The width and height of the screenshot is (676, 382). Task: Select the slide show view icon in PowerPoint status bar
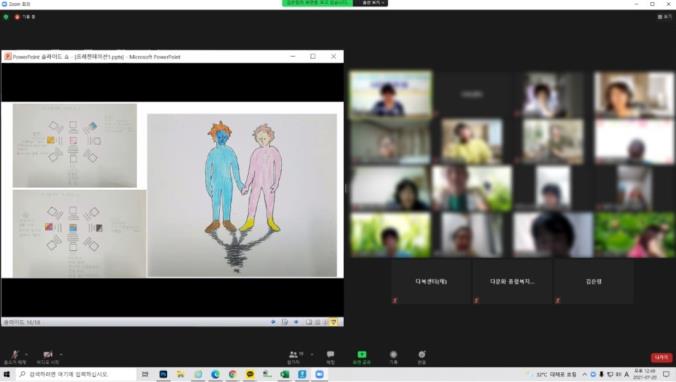point(333,322)
